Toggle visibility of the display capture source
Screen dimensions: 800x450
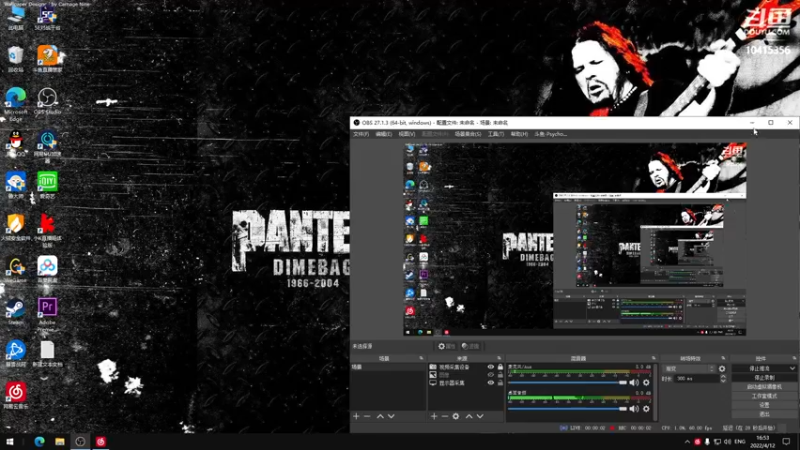coord(490,383)
